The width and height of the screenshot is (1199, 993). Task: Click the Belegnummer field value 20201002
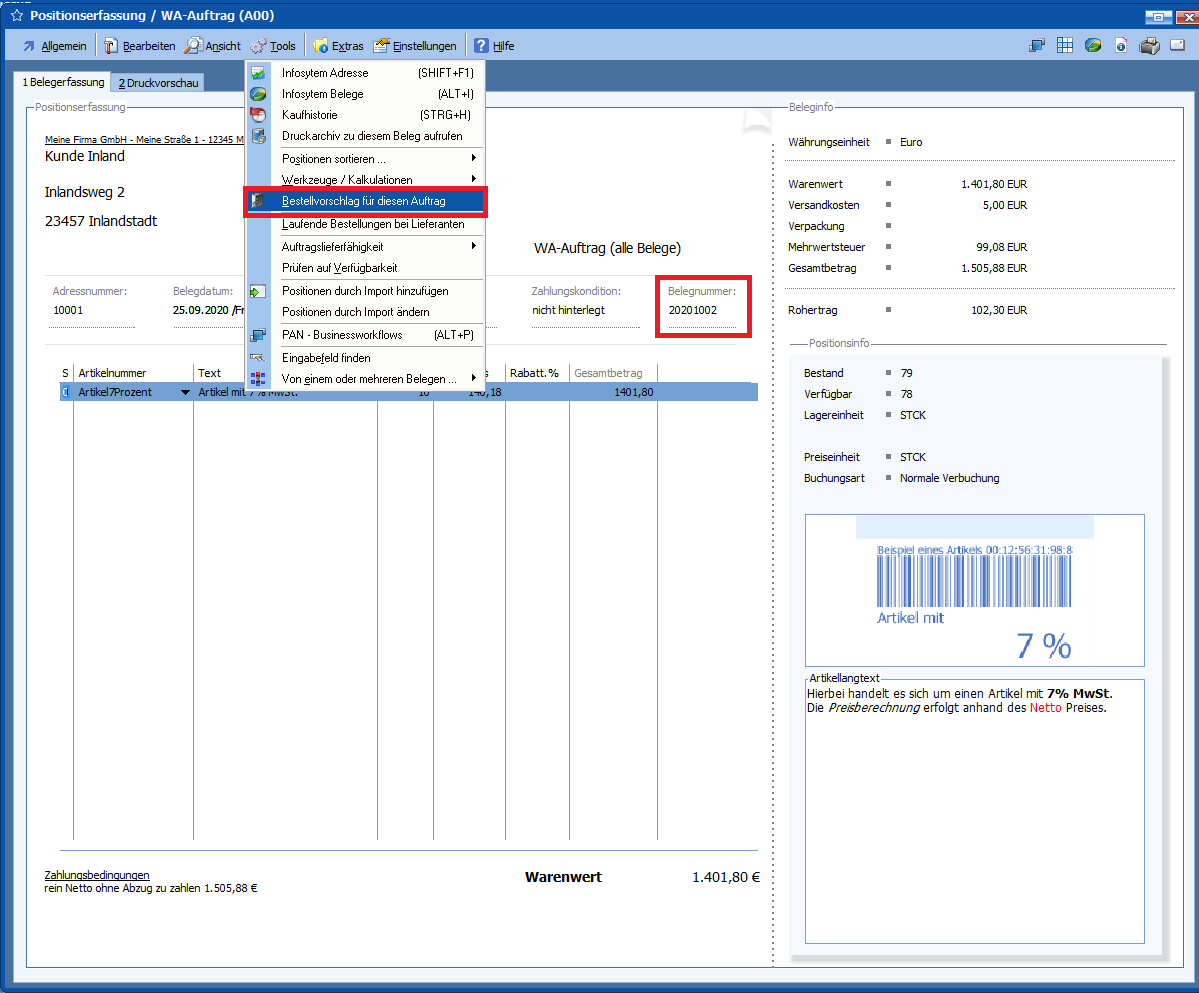tap(692, 311)
